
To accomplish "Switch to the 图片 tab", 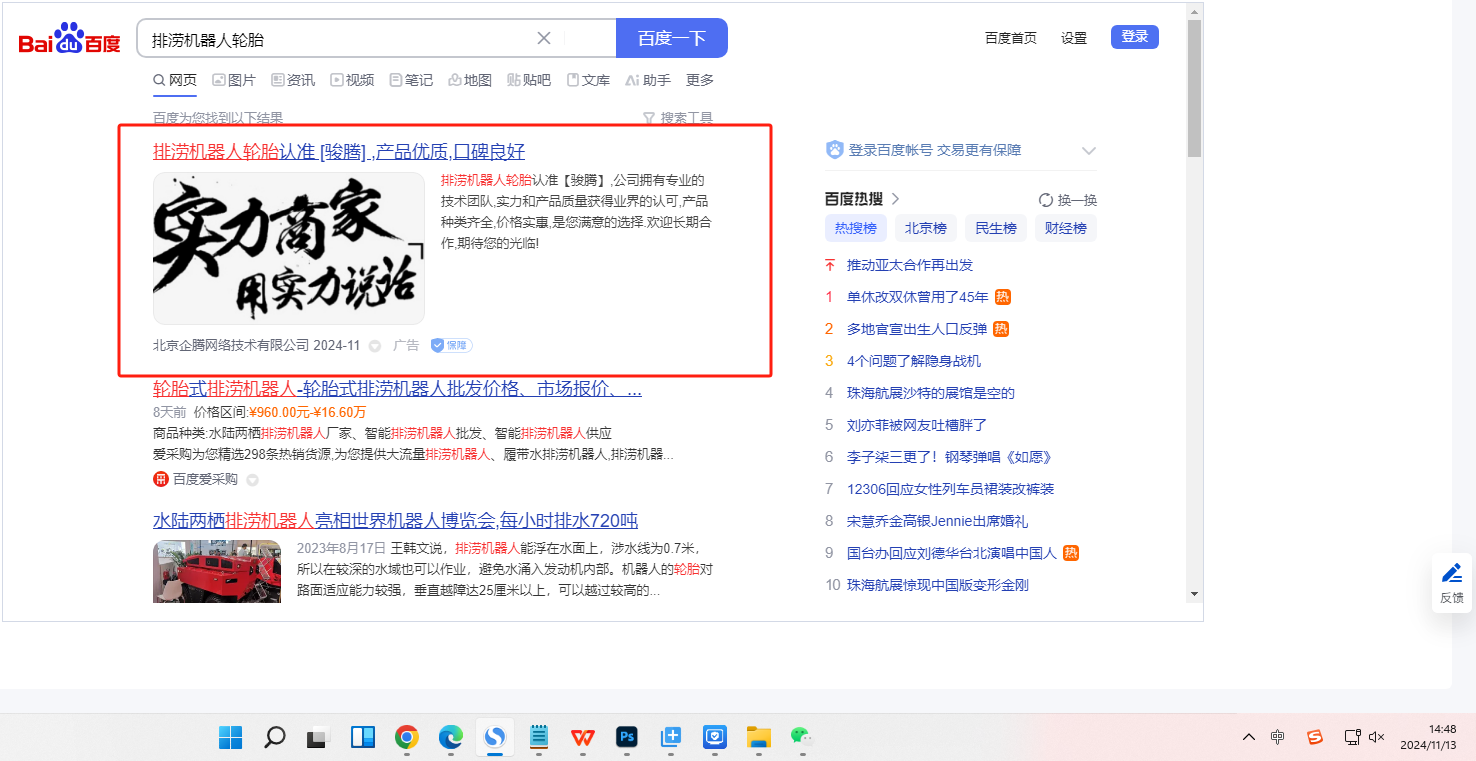I will click(234, 80).
